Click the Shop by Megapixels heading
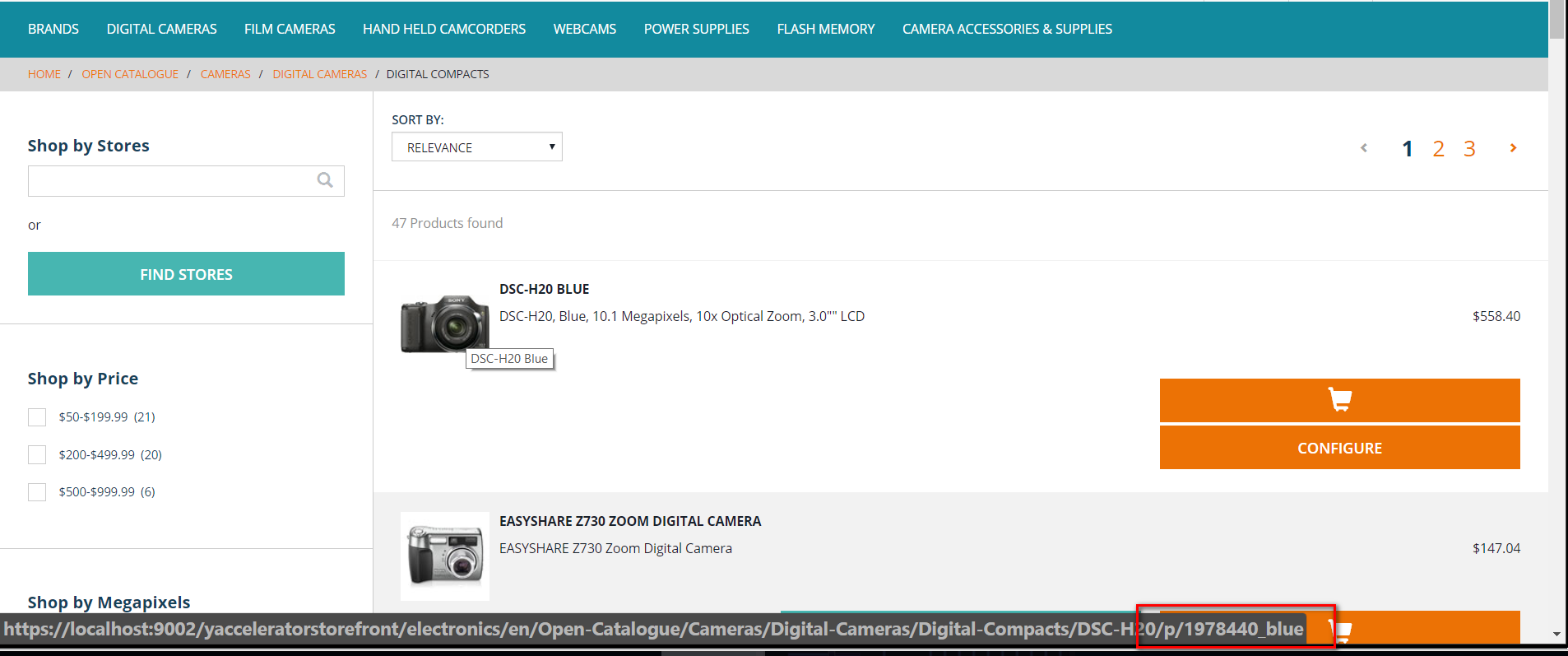Screen dimensions: 1568x656 [109, 602]
